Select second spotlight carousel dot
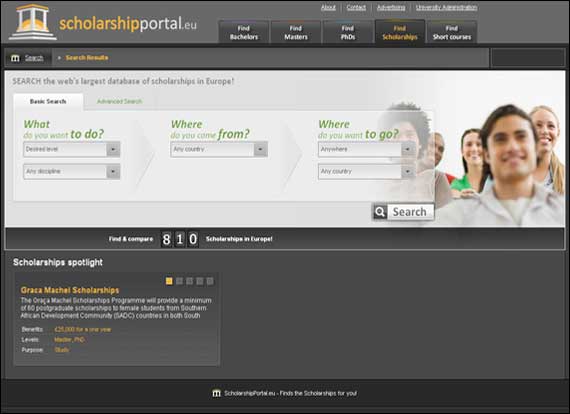 pyautogui.click(x=179, y=281)
